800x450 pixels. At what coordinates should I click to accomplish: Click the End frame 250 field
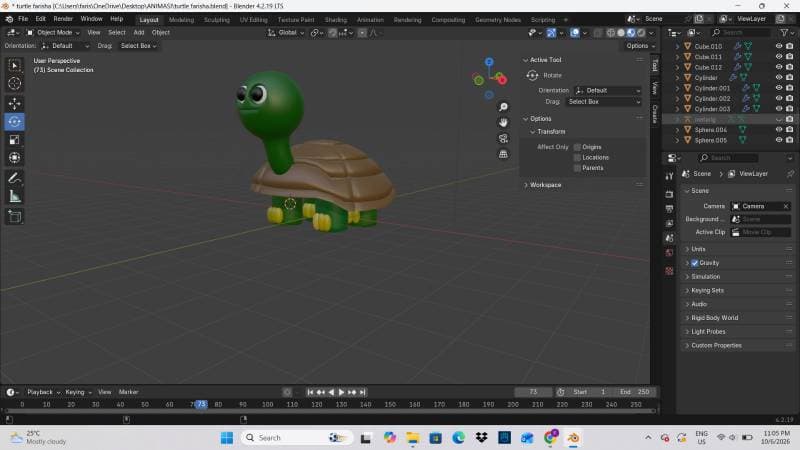[634, 392]
